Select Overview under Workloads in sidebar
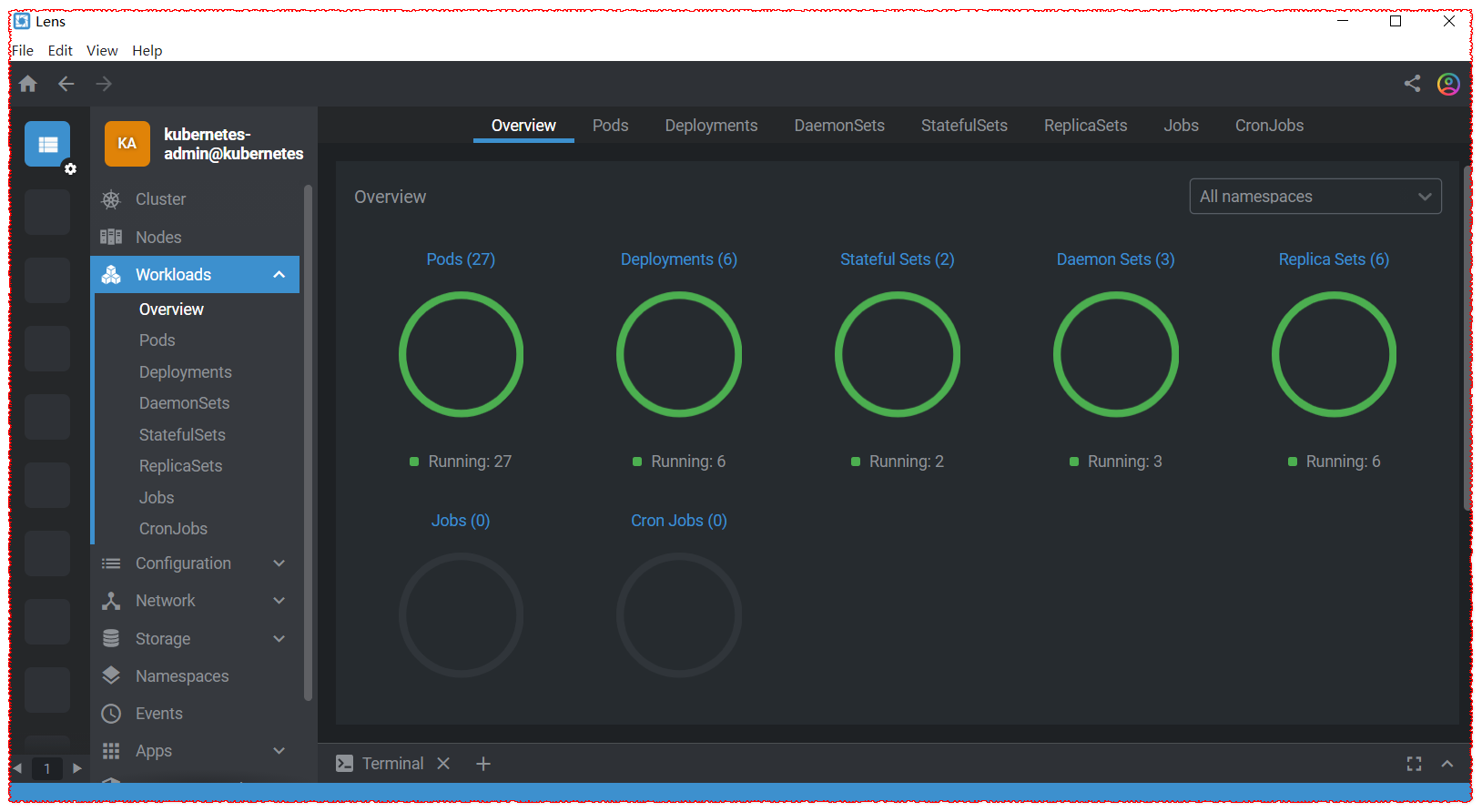Viewport: 1482px width, 812px height. point(171,310)
